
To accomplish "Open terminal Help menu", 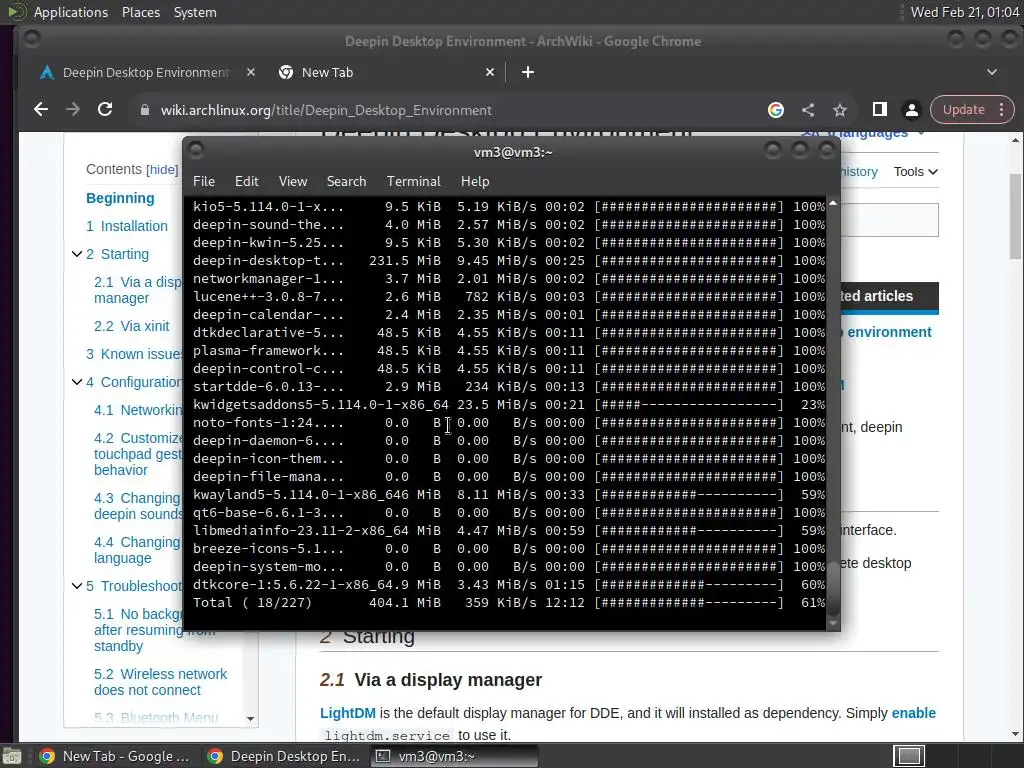I will click(475, 182).
